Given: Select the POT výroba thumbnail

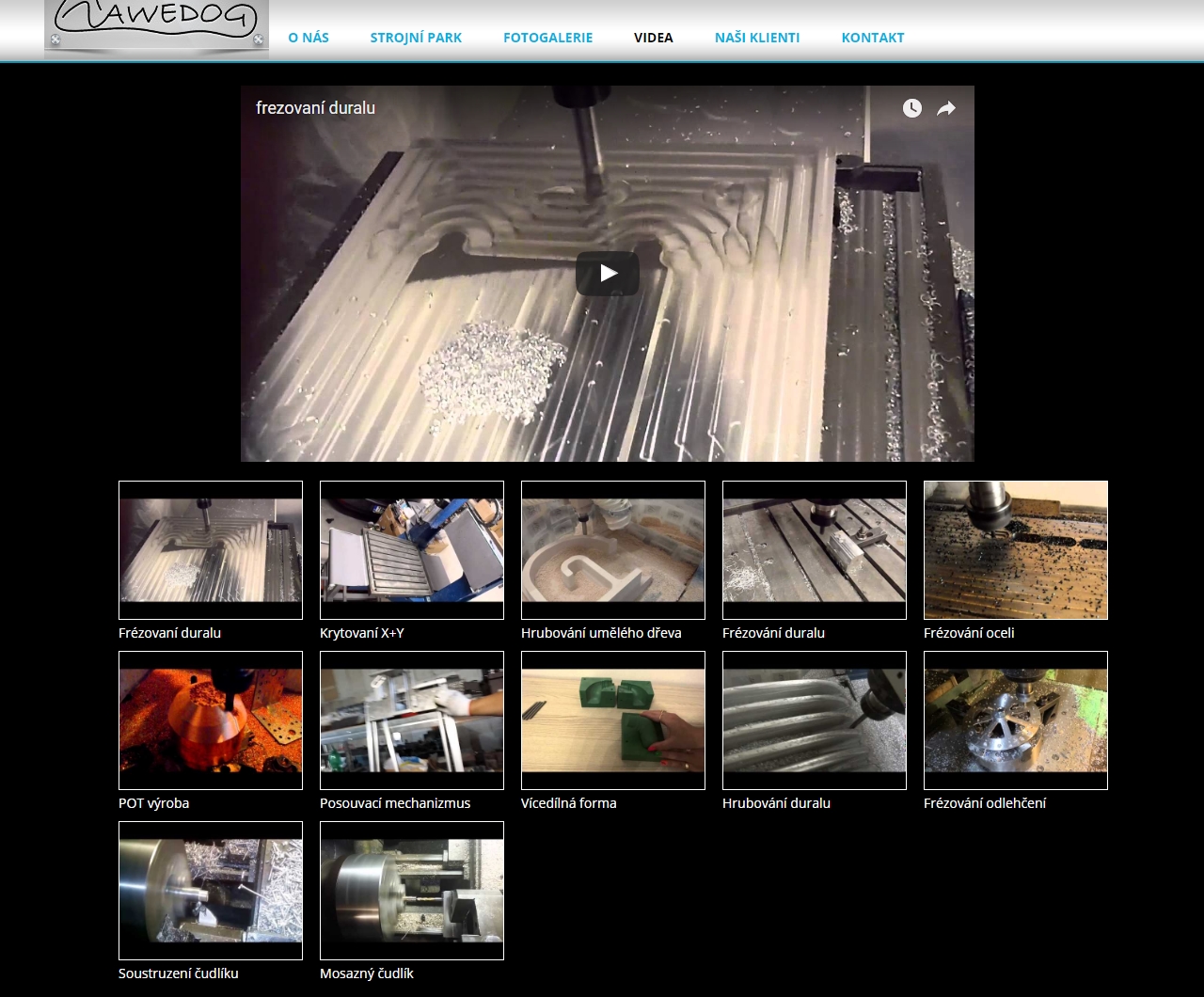Looking at the screenshot, I should (211, 720).
